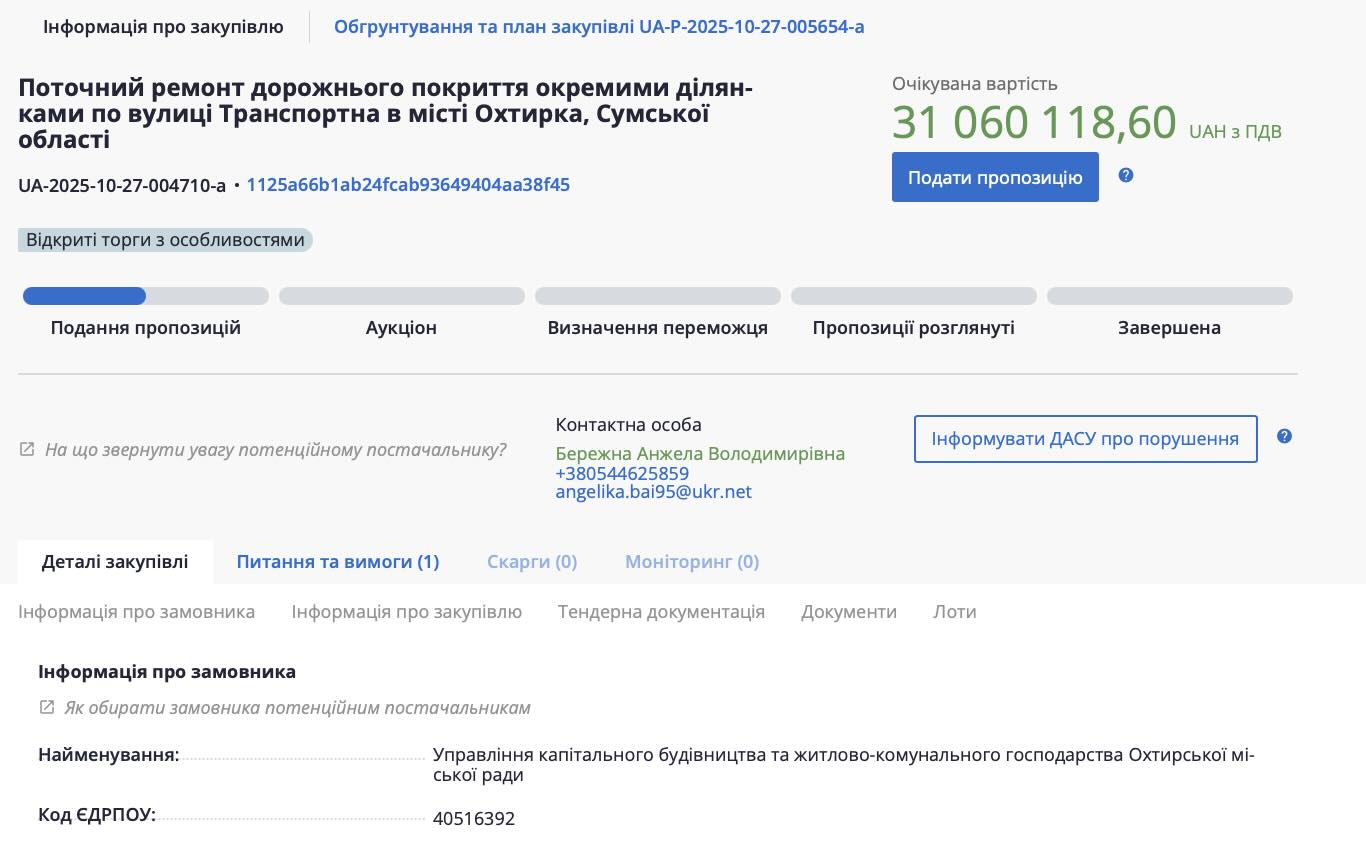Click the Відкриті торги з особливостями badge

click(x=165, y=240)
